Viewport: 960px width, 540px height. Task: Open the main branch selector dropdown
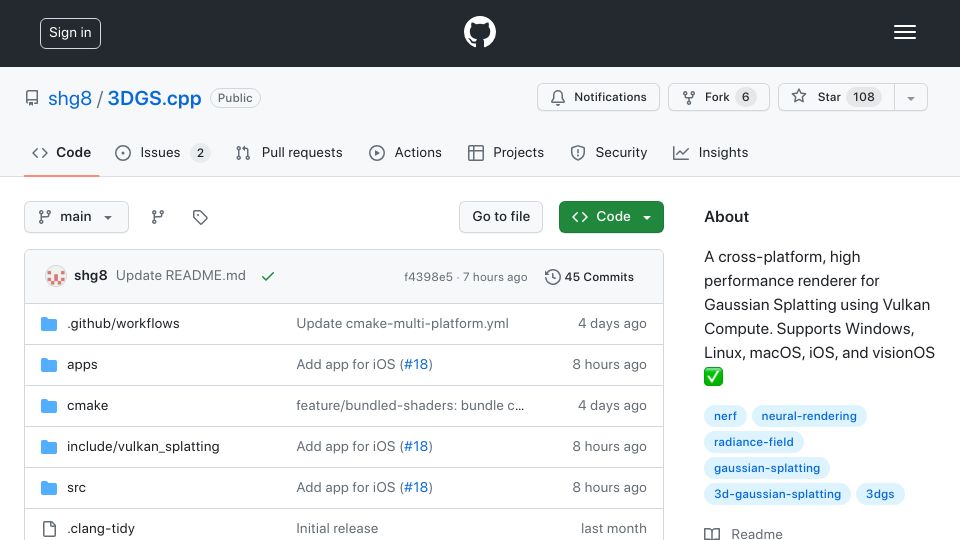pos(77,217)
